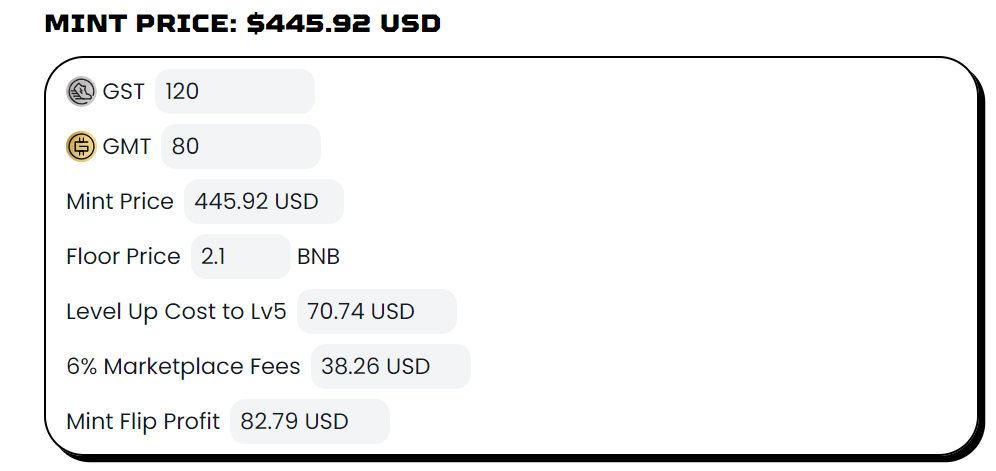Click the BNB unit label
Screen dimensions: 996x471
[x=318, y=257]
